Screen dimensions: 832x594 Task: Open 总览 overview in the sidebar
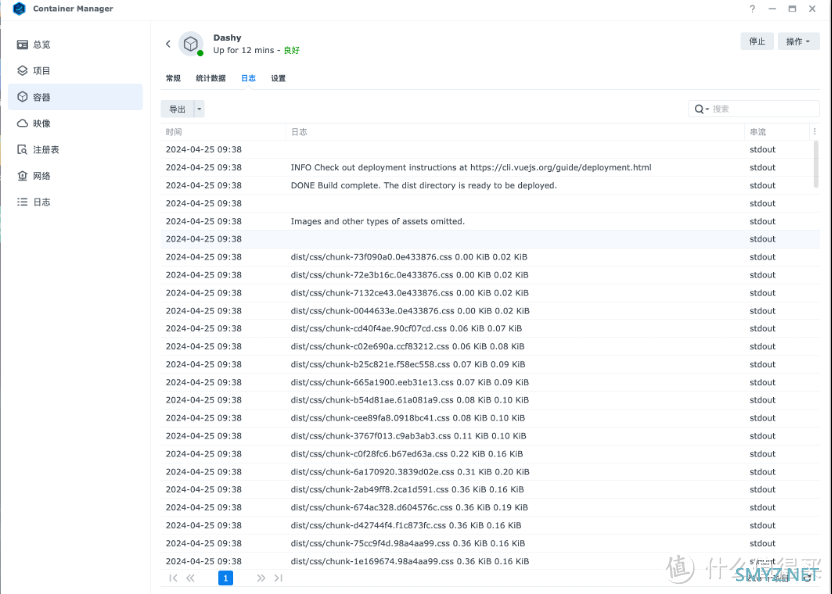41,45
